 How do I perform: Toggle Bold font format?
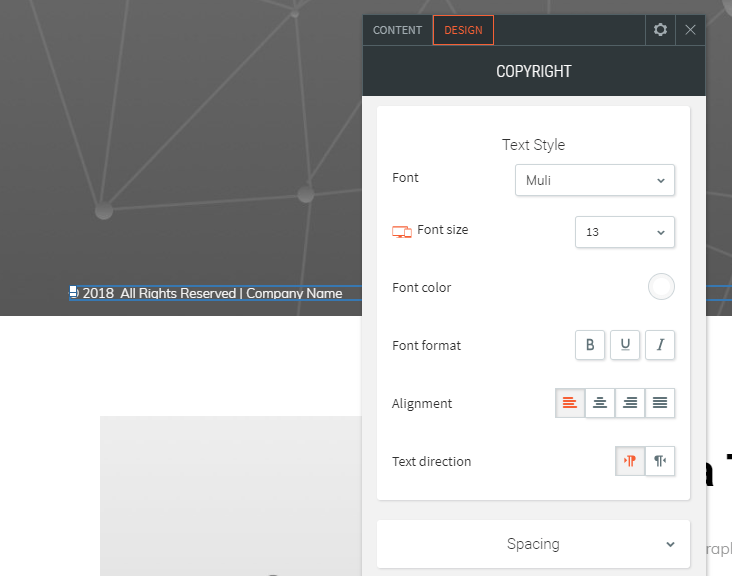point(590,345)
